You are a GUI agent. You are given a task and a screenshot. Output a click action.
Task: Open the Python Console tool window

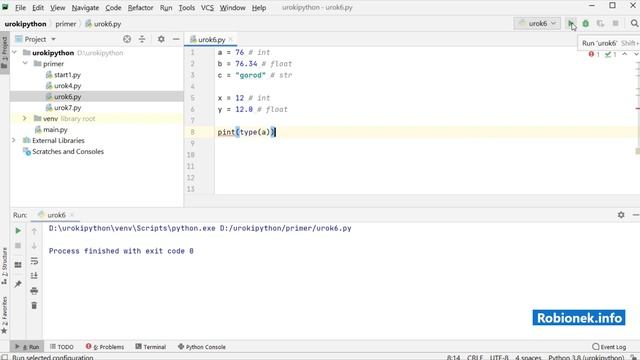[202, 347]
